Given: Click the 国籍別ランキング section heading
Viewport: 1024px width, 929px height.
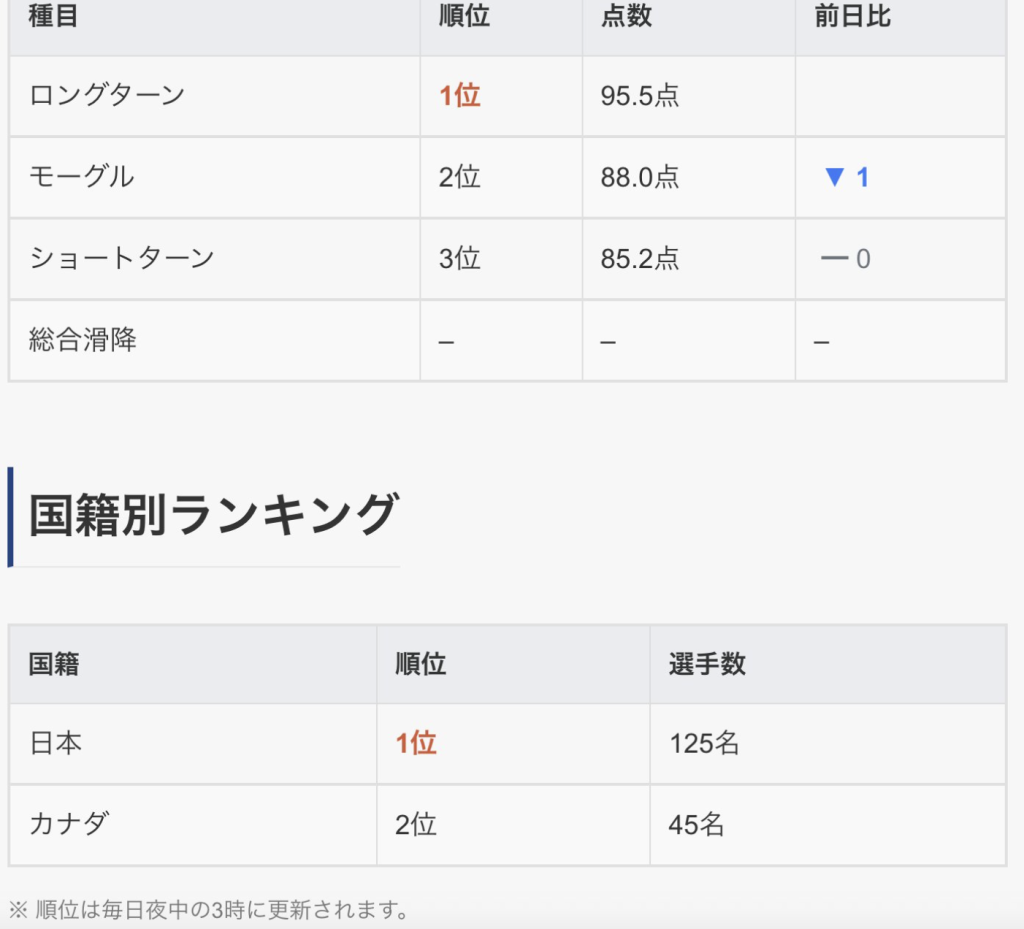Looking at the screenshot, I should [x=213, y=516].
